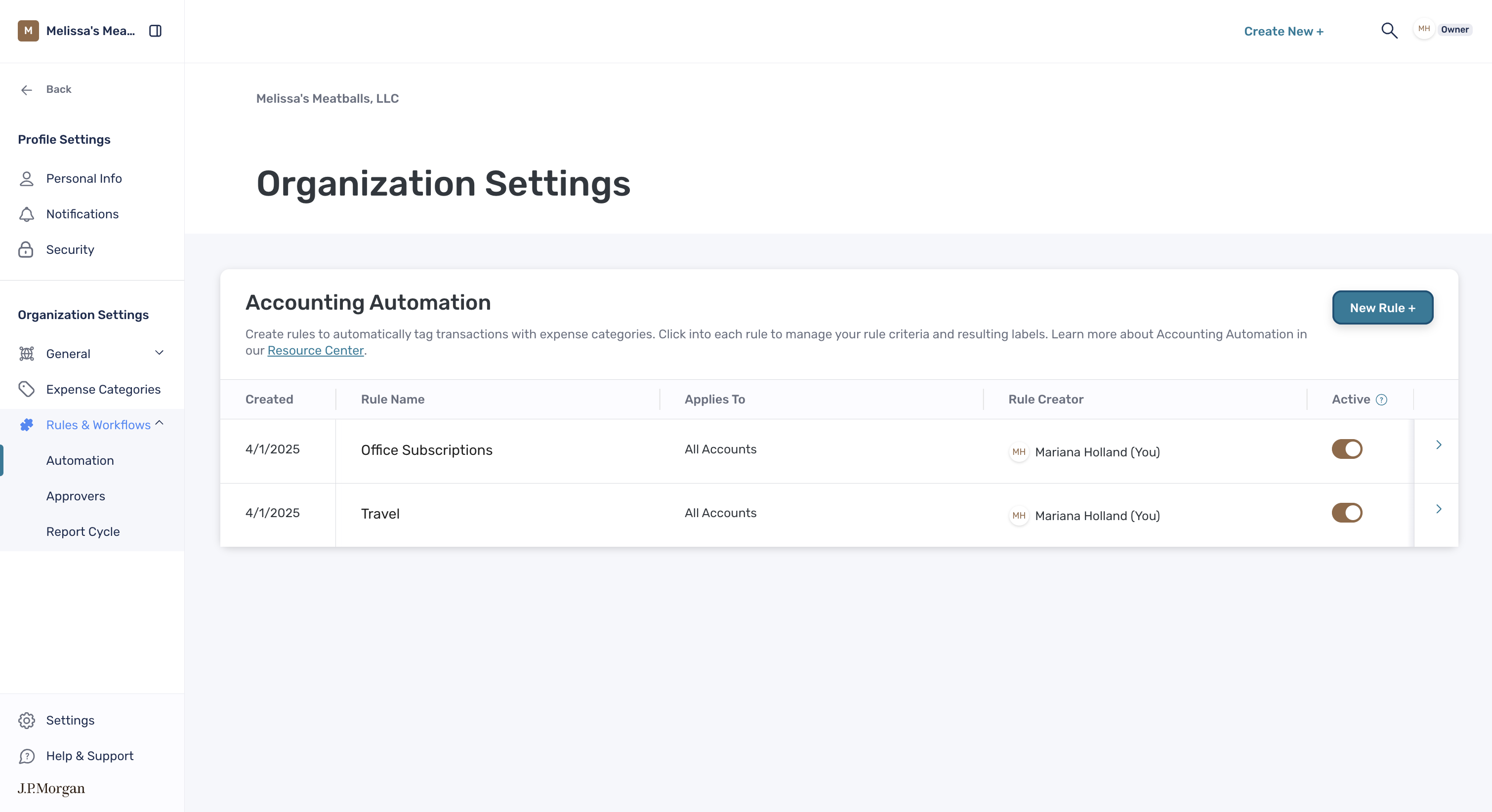This screenshot has height=812, width=1492.
Task: Click Mariana Holland name in Travel row
Action: 1097,516
